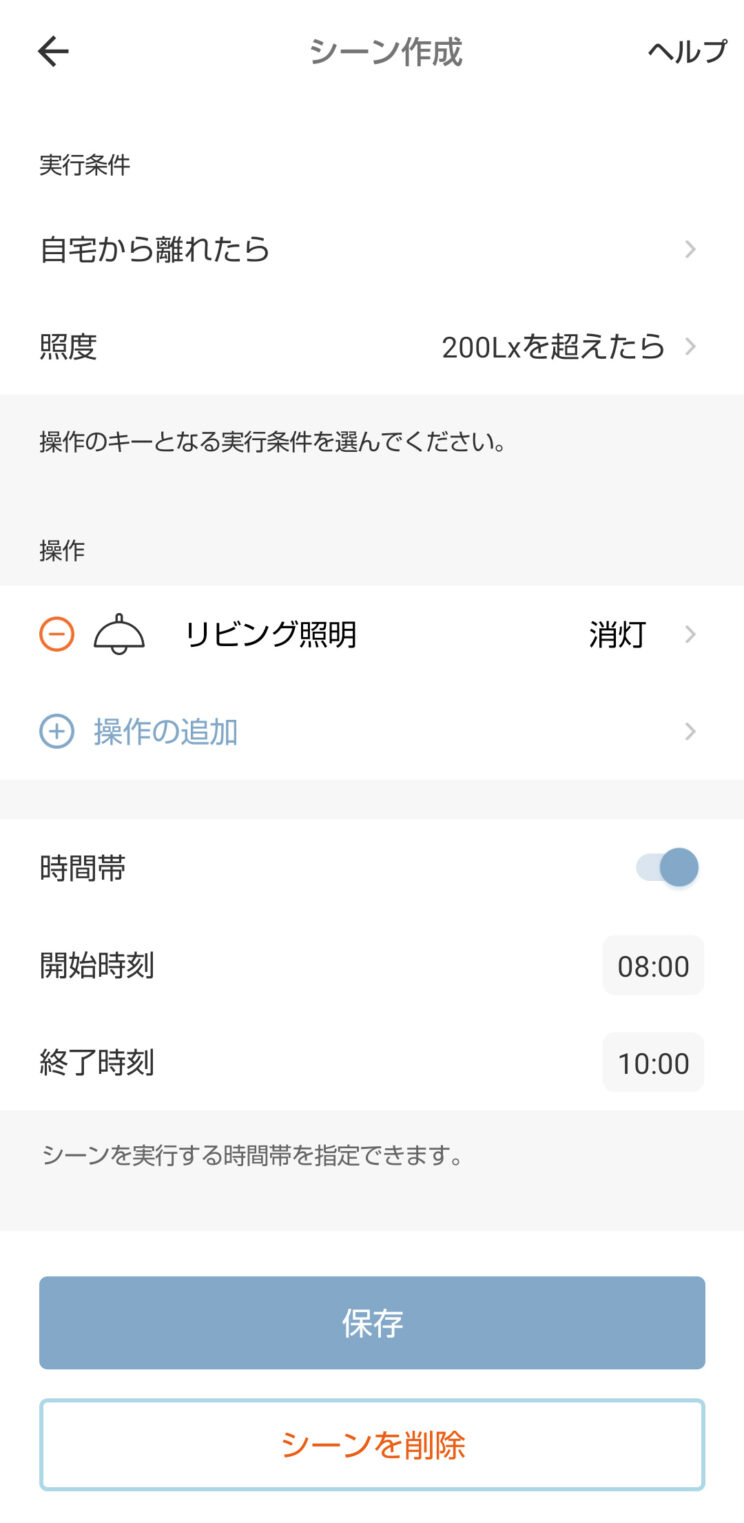Tap the back arrow icon
Screen dimensions: 744x1523
point(53,52)
